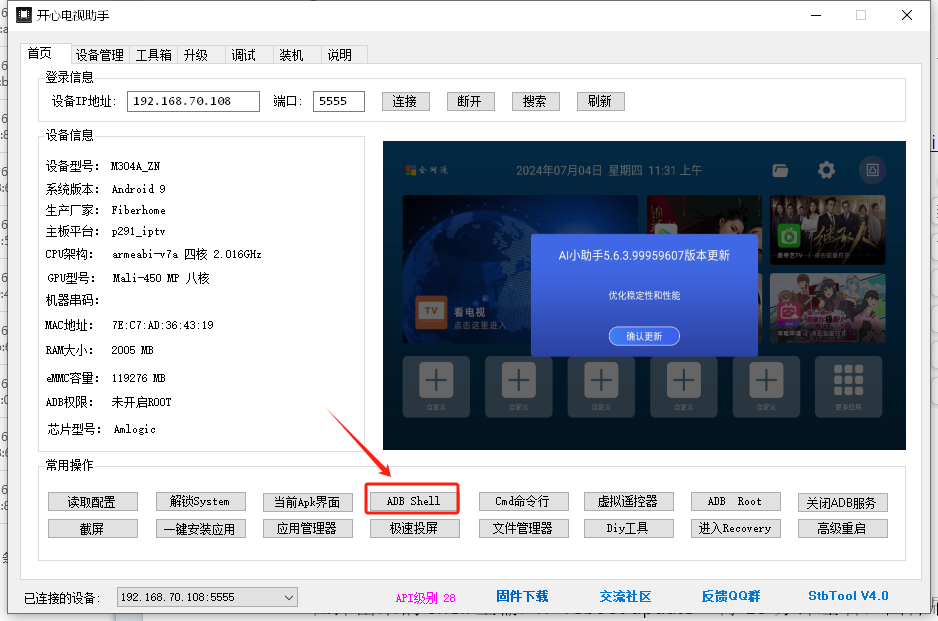Open the Cmd命令行 button
938x621 pixels.
tap(523, 501)
